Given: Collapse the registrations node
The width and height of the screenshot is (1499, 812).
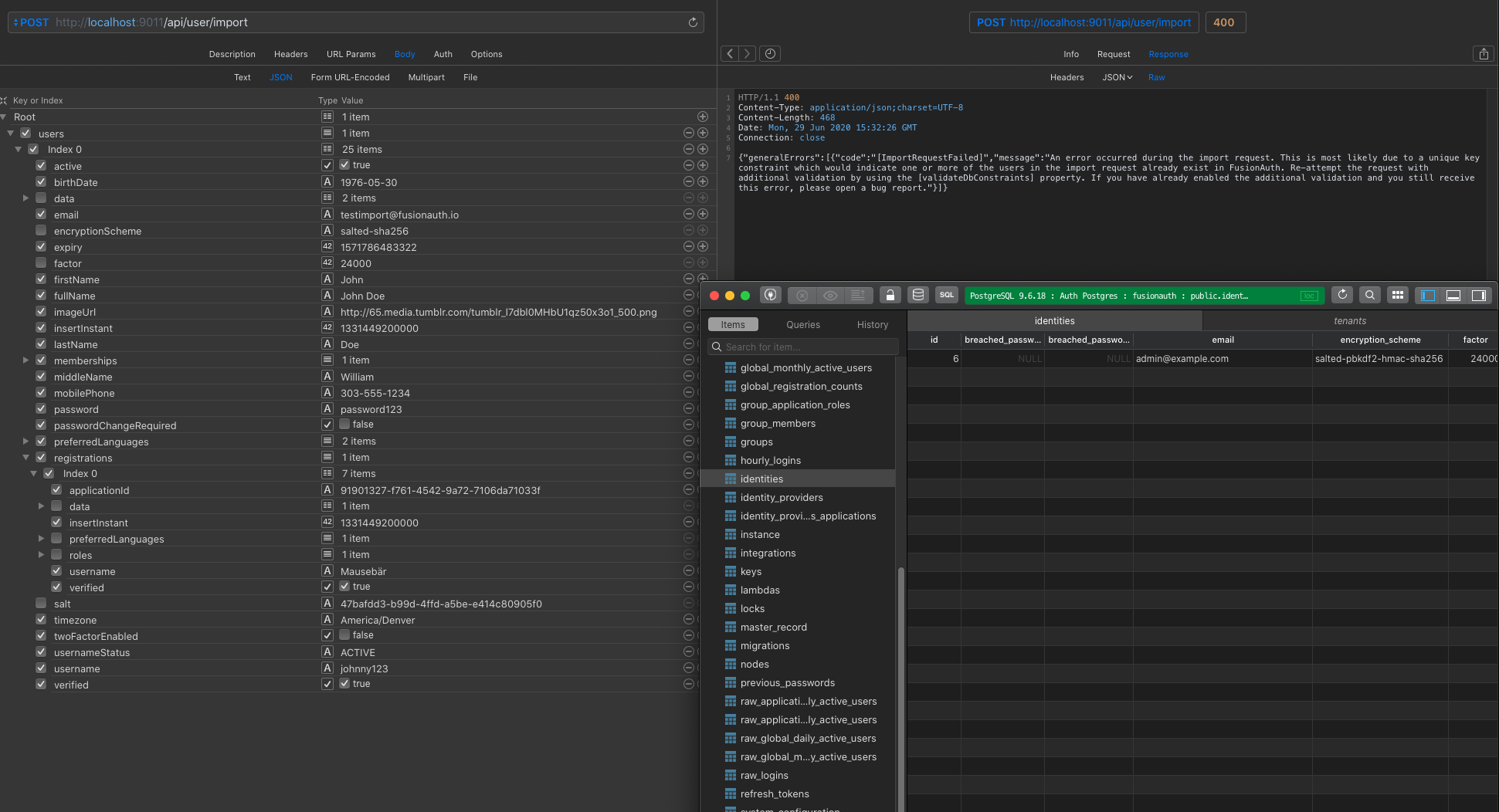Looking at the screenshot, I should pyautogui.click(x=25, y=457).
